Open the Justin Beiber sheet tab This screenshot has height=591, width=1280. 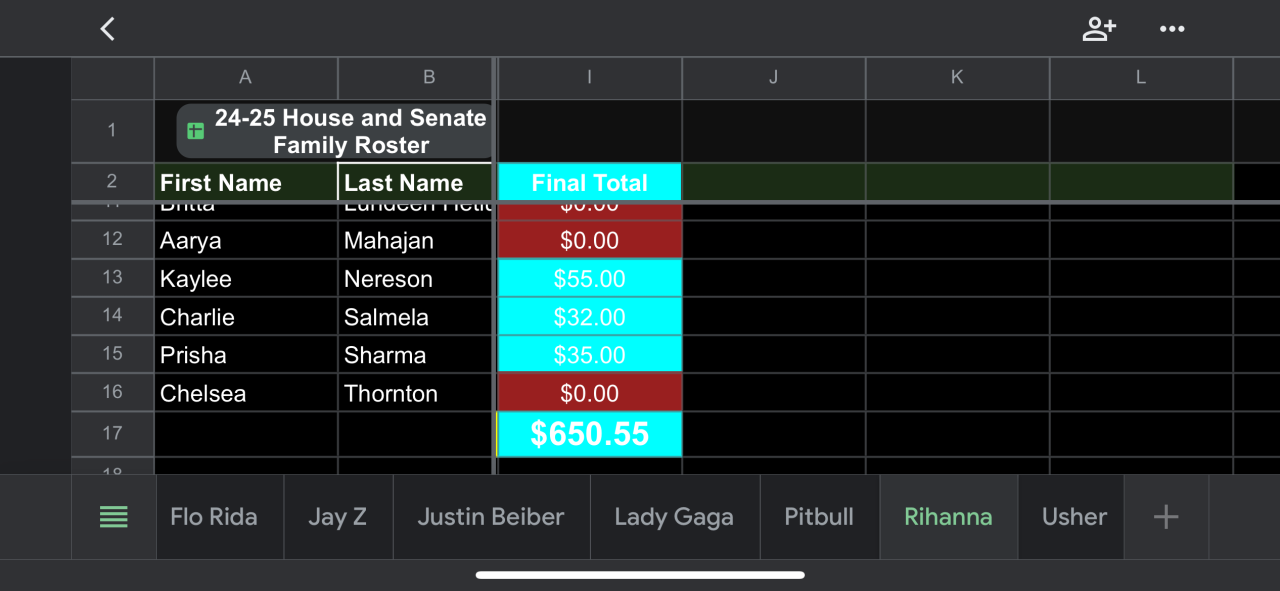coord(491,517)
